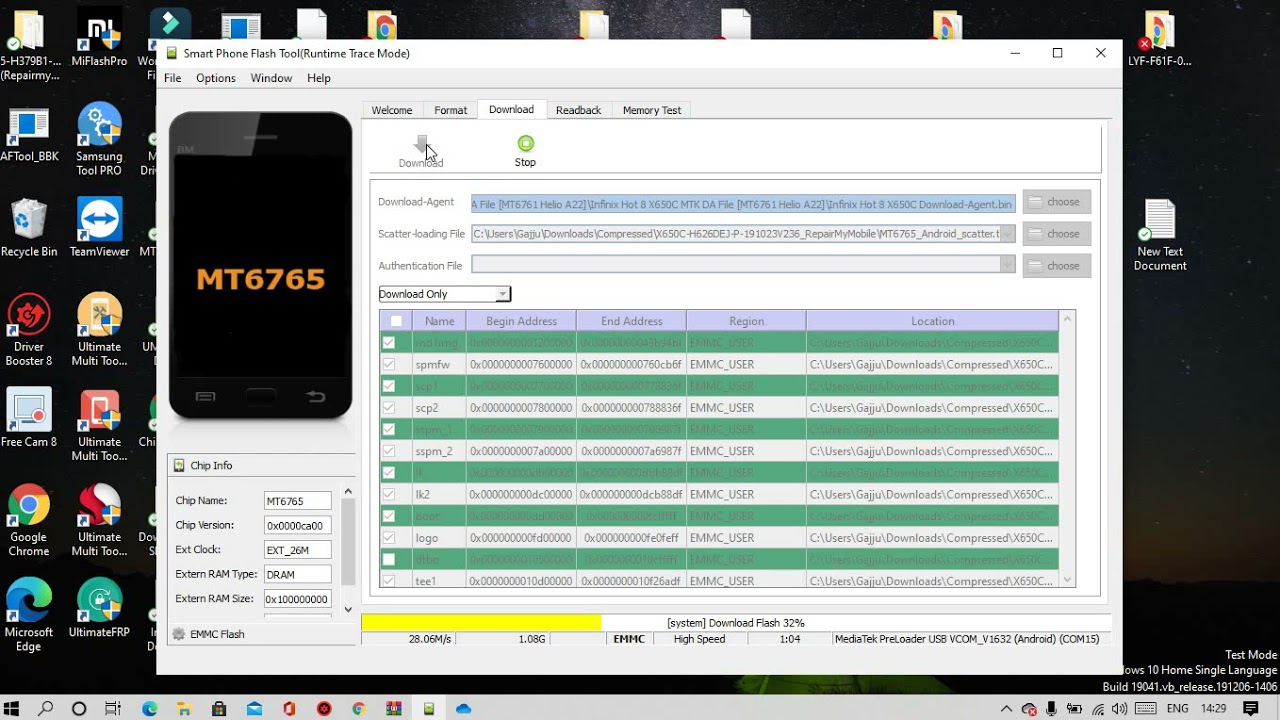Toggle the logo partition checkbox

(x=389, y=537)
